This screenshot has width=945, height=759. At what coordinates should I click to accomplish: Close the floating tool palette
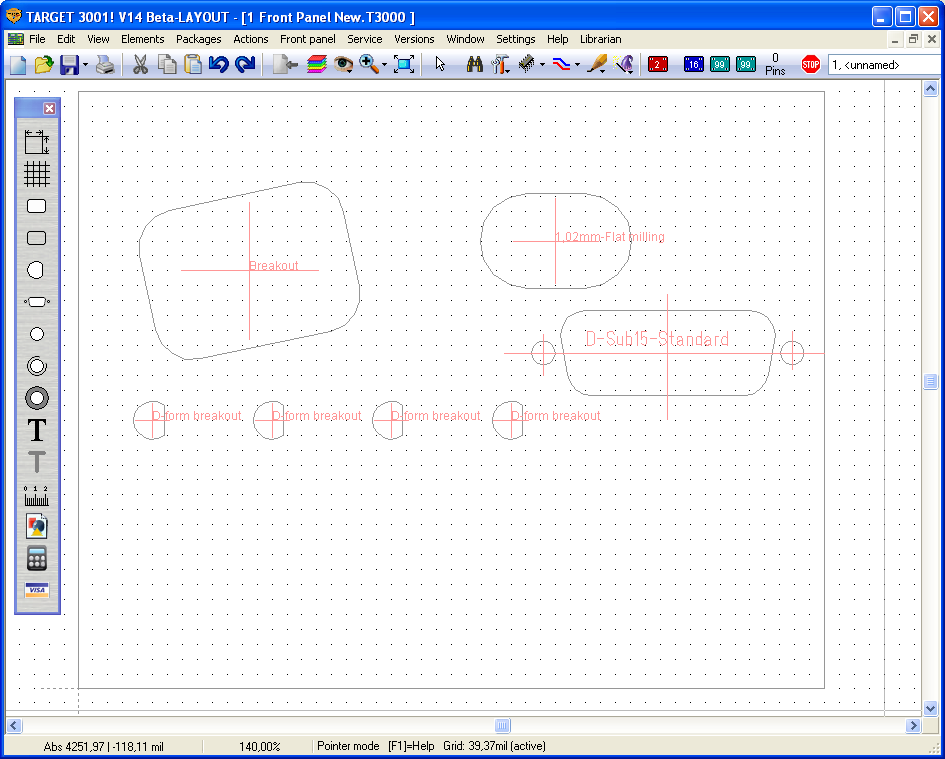[49, 108]
